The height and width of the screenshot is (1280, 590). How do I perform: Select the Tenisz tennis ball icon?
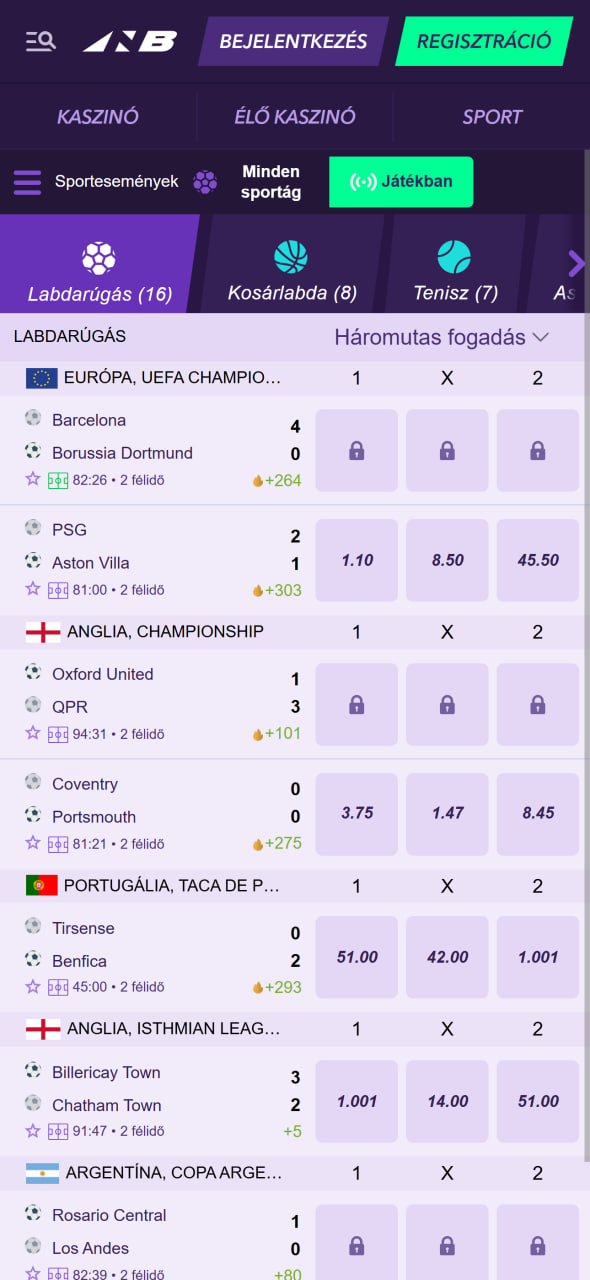[454, 257]
